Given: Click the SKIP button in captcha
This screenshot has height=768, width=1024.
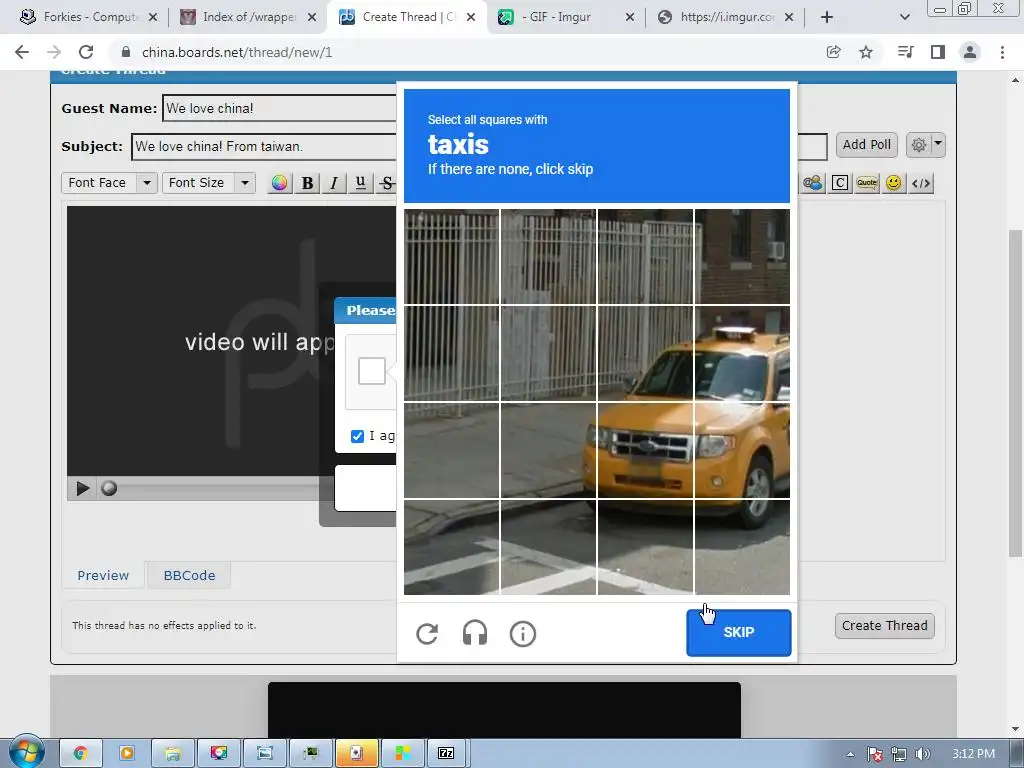Looking at the screenshot, I should [739, 632].
